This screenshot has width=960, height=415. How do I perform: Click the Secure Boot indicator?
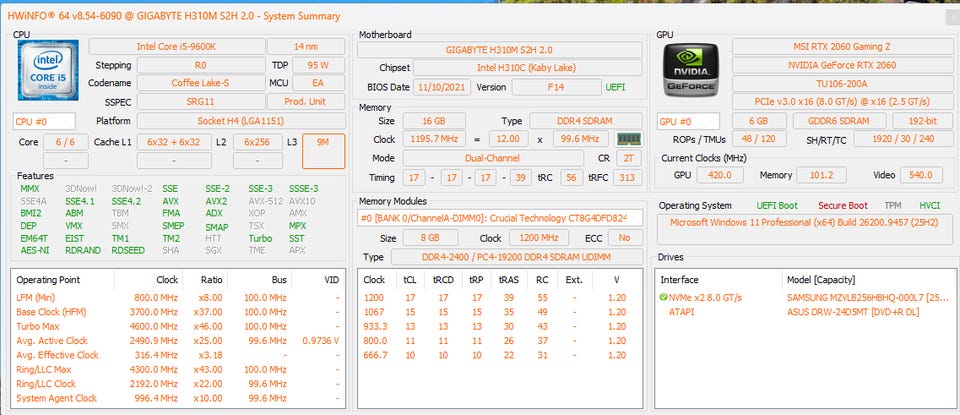[842, 206]
